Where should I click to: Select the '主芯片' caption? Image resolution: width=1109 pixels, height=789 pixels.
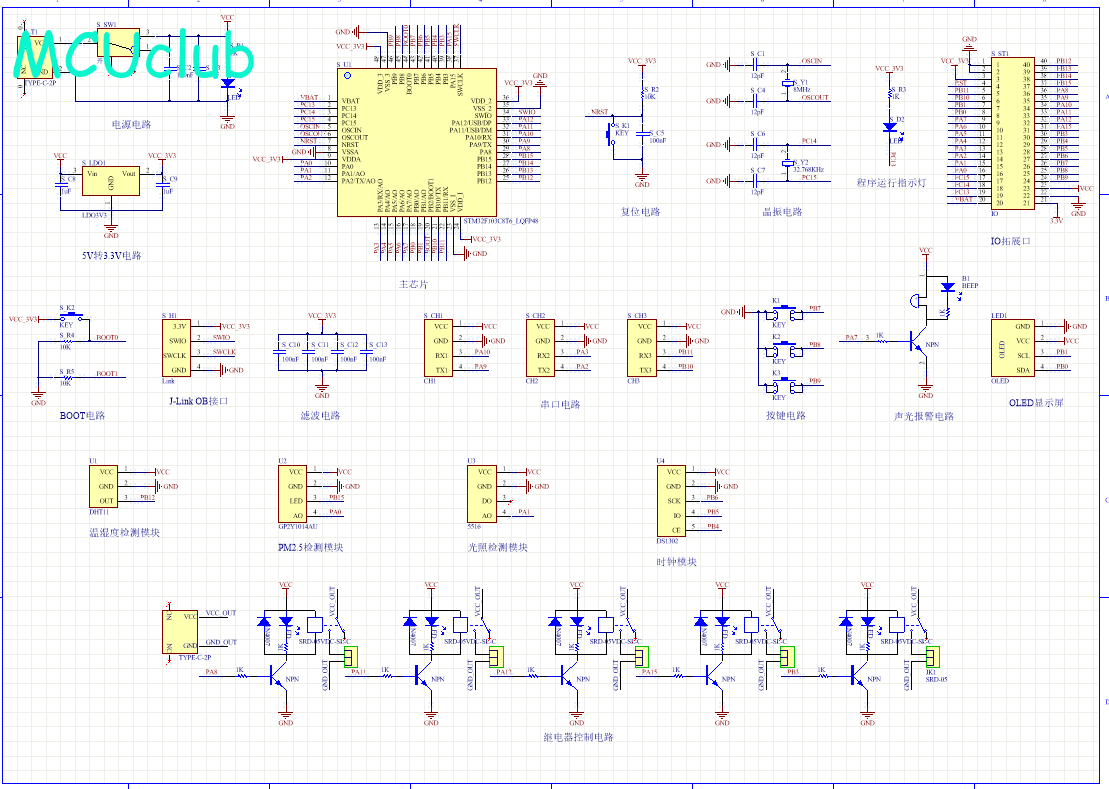414,284
